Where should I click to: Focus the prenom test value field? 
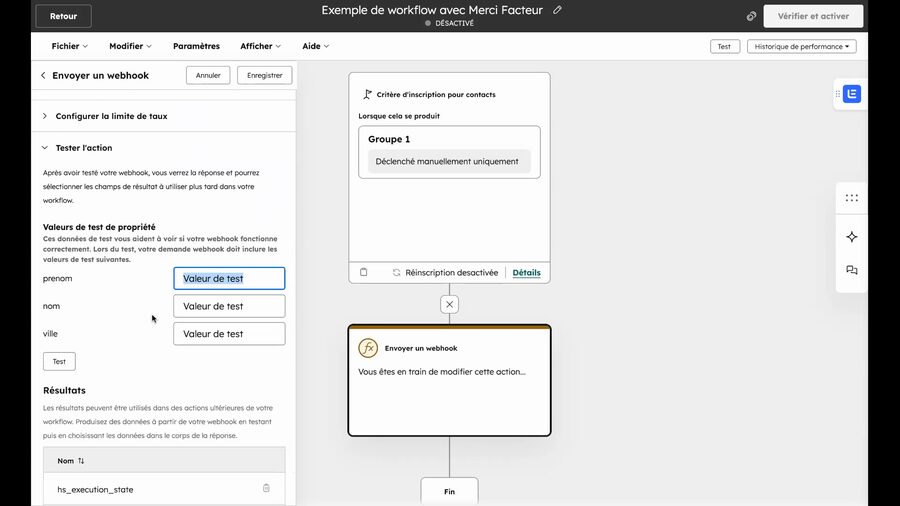point(229,278)
